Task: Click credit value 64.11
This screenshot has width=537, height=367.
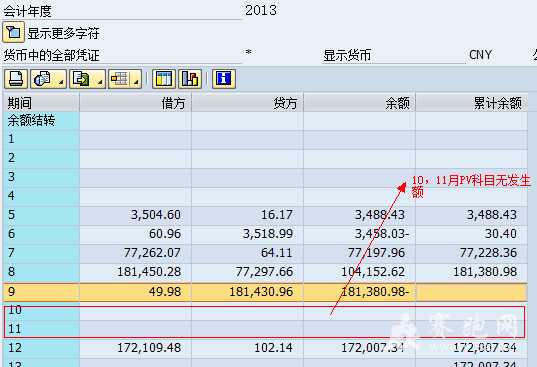Action: [x=277, y=253]
